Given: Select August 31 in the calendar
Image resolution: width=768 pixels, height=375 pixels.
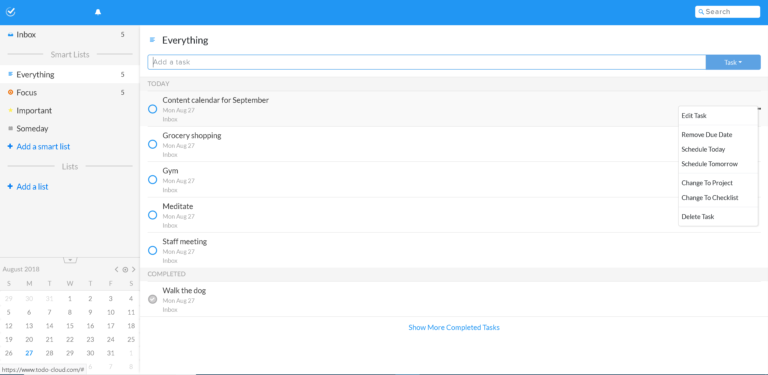Looking at the screenshot, I should tap(111, 353).
